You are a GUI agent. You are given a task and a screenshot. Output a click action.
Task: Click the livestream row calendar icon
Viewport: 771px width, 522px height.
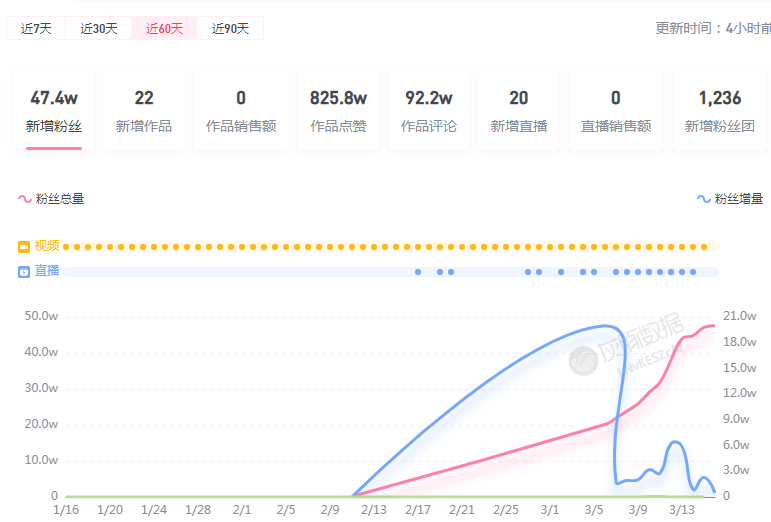tap(24, 271)
